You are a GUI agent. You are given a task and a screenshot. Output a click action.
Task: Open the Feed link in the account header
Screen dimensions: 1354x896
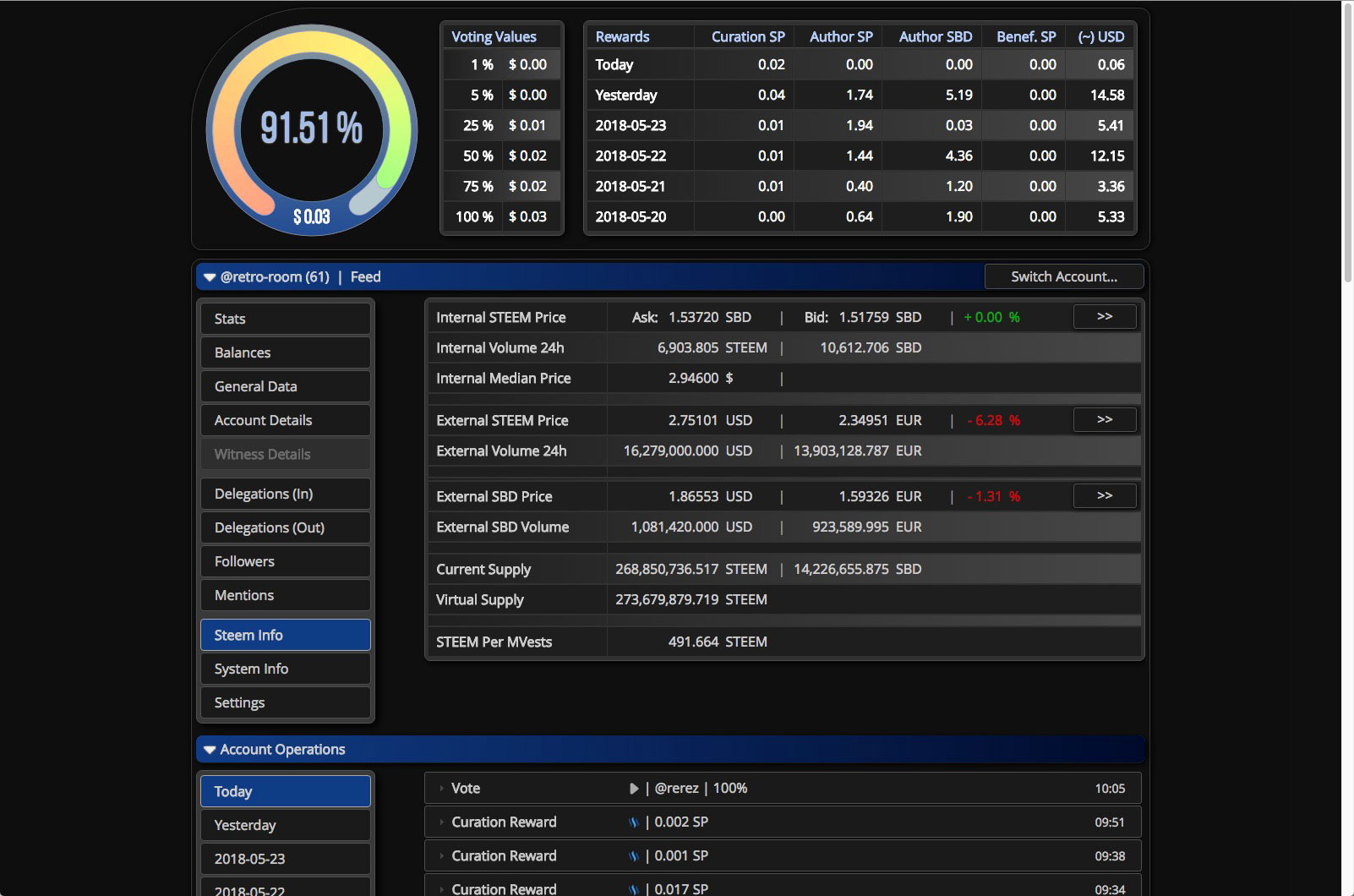(x=365, y=277)
